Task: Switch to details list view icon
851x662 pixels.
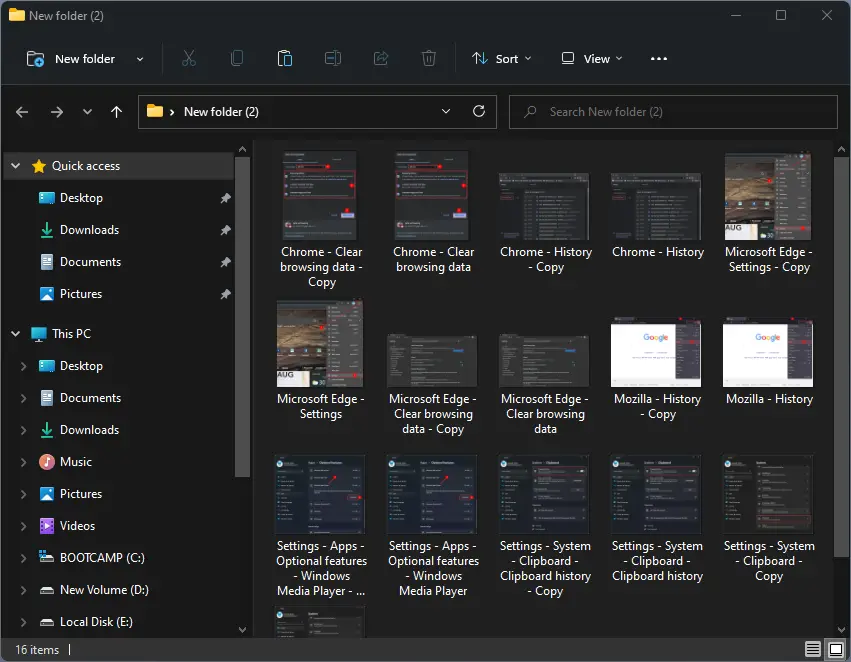Action: click(x=812, y=649)
